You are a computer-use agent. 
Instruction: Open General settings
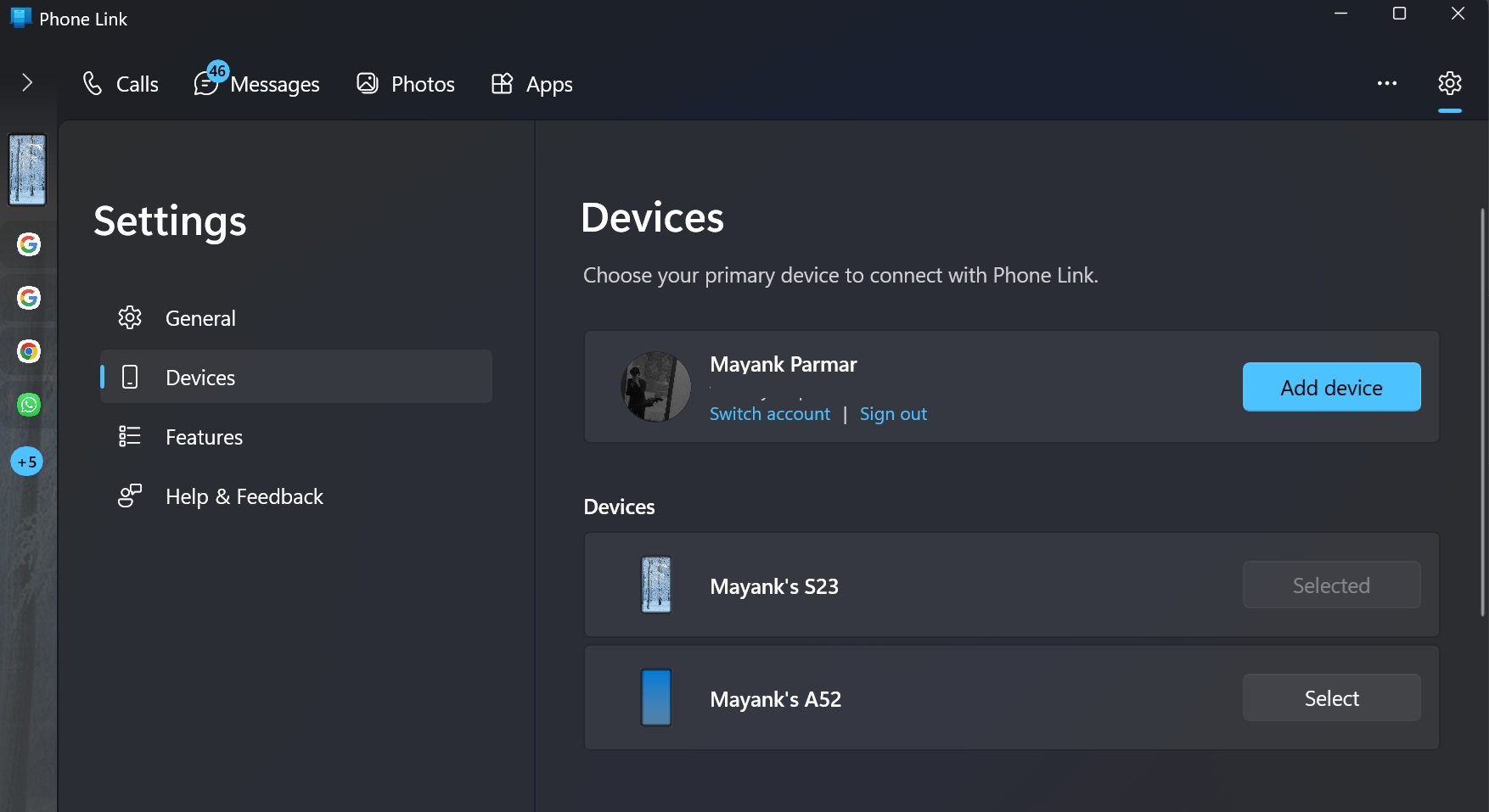pos(200,317)
